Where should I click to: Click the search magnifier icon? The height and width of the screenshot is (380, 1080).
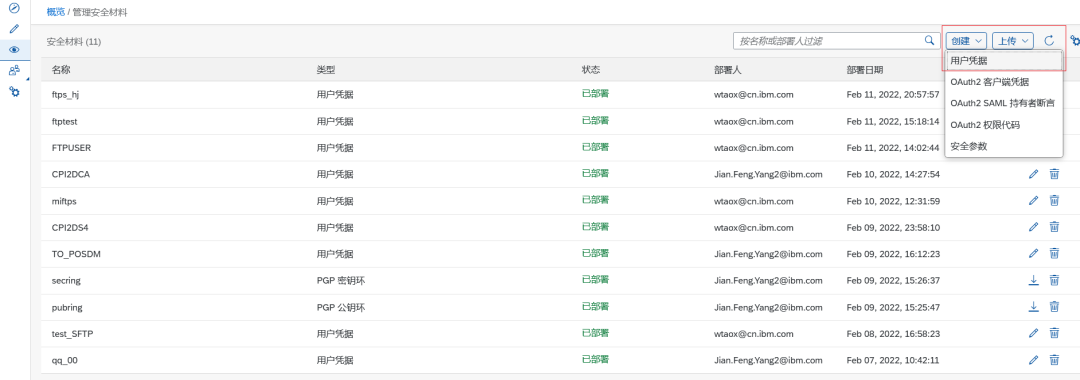tap(928, 41)
